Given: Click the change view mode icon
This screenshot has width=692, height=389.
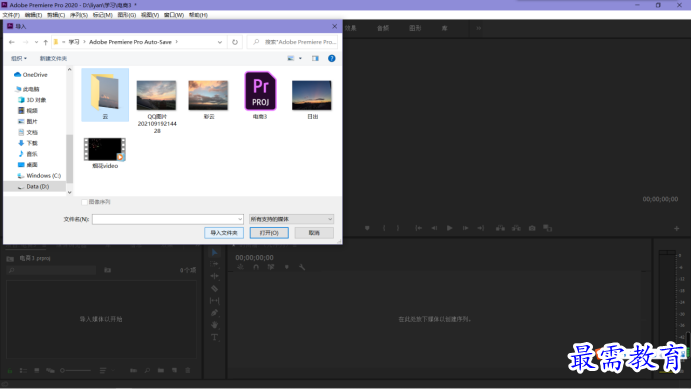Looking at the screenshot, I should click(x=291, y=58).
